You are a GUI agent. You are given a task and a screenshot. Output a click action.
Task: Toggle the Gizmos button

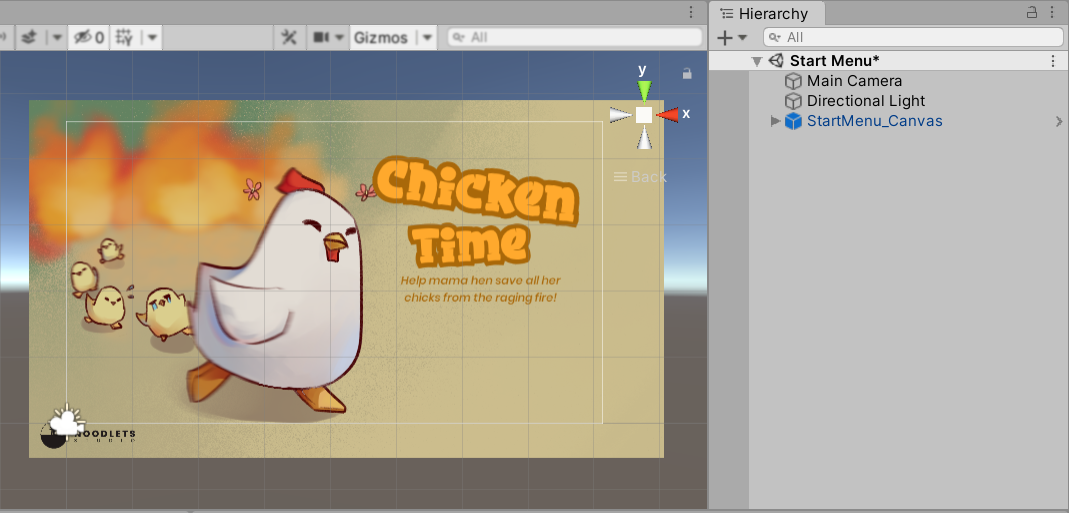tap(380, 37)
